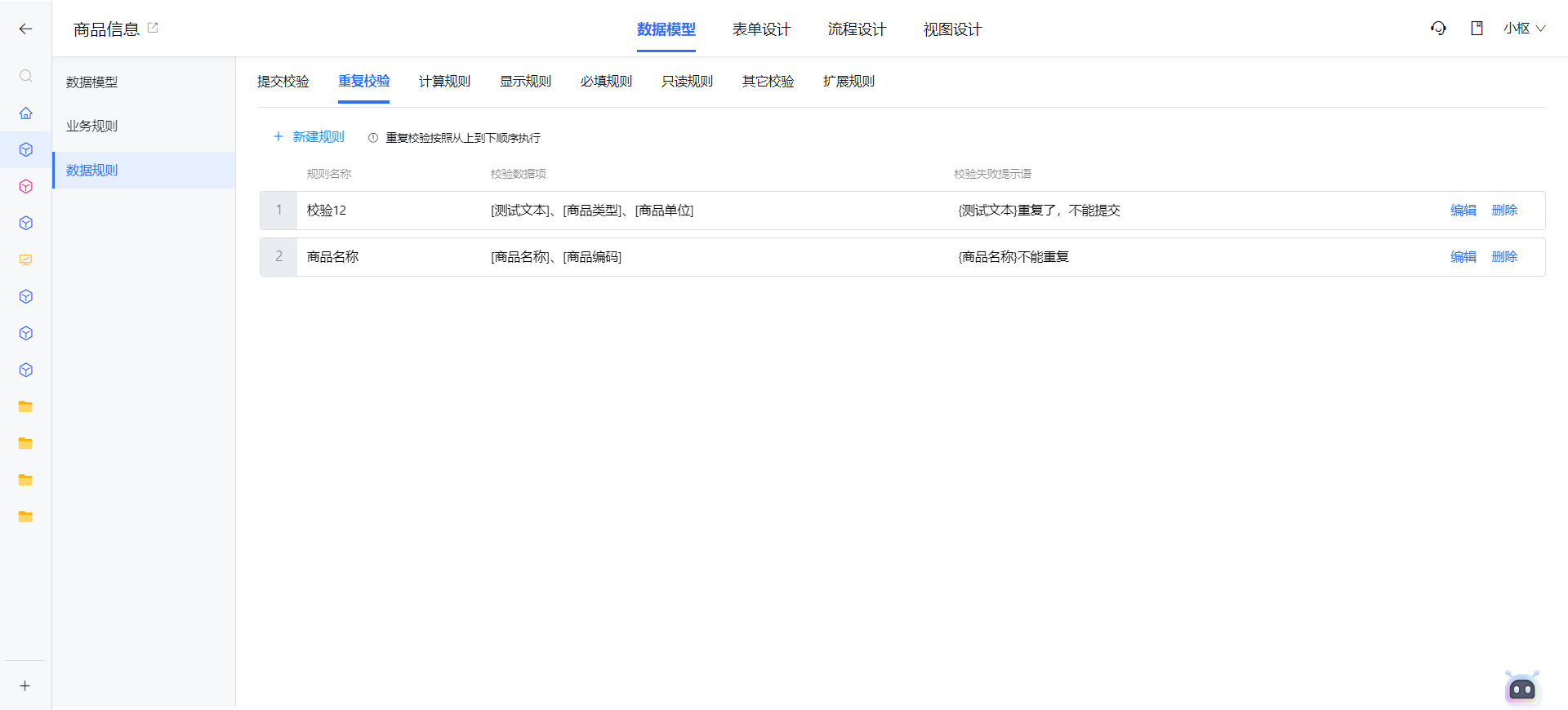The height and width of the screenshot is (710, 1568).
Task: Click the [商品名称]、[商品编码] cell
Action: pyautogui.click(x=556, y=257)
